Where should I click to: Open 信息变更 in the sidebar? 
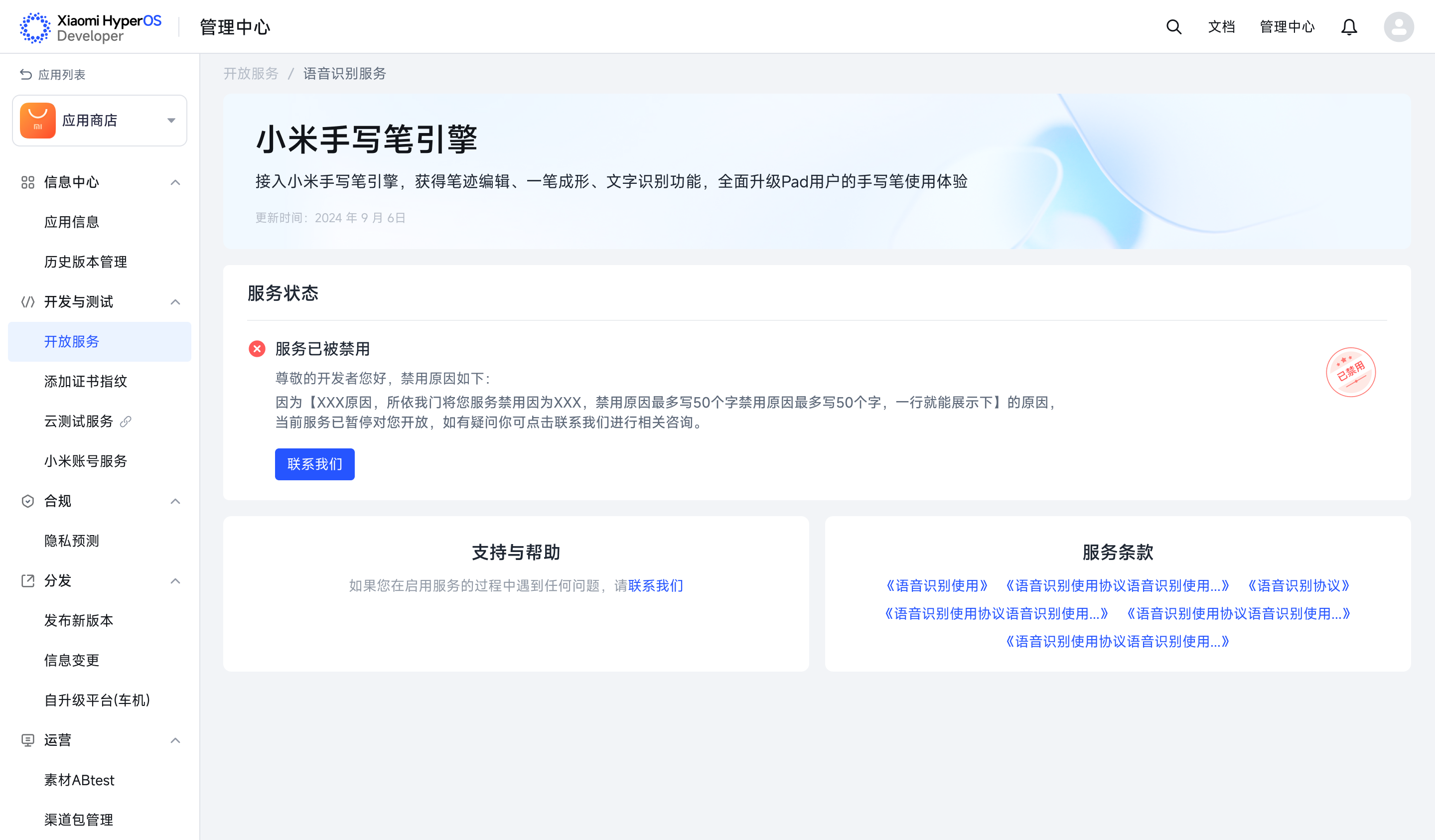[100, 661]
